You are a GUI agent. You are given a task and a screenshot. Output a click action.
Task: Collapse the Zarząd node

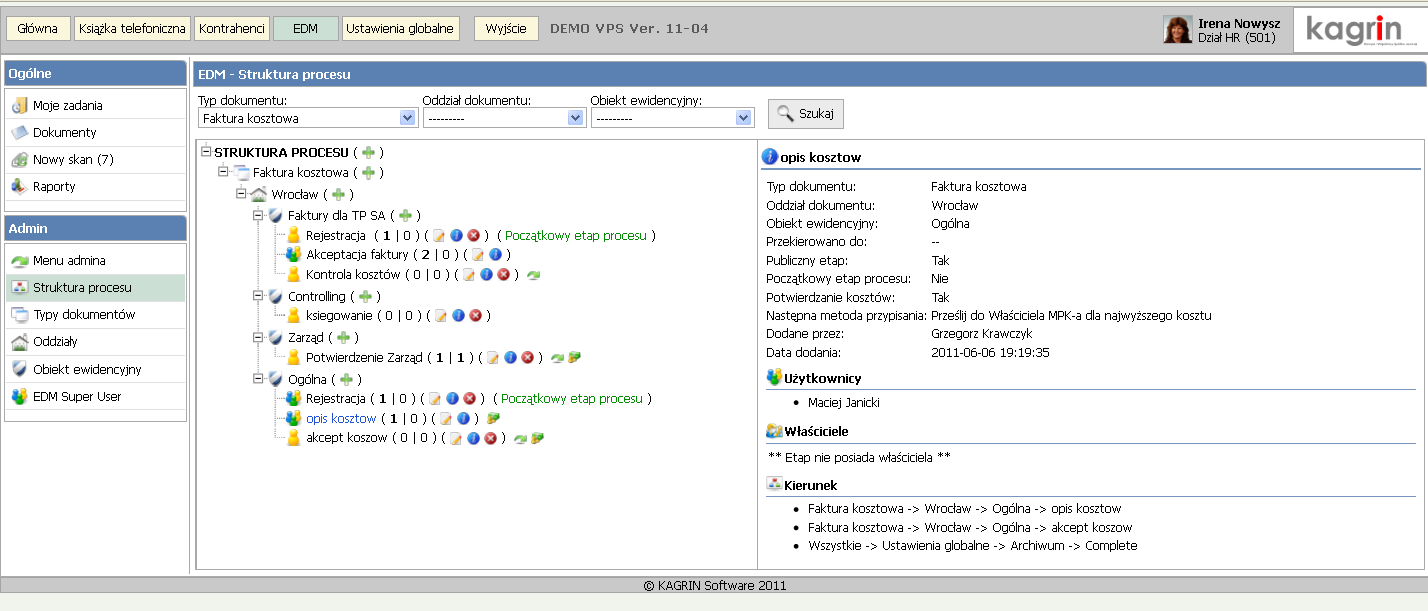pos(259,337)
